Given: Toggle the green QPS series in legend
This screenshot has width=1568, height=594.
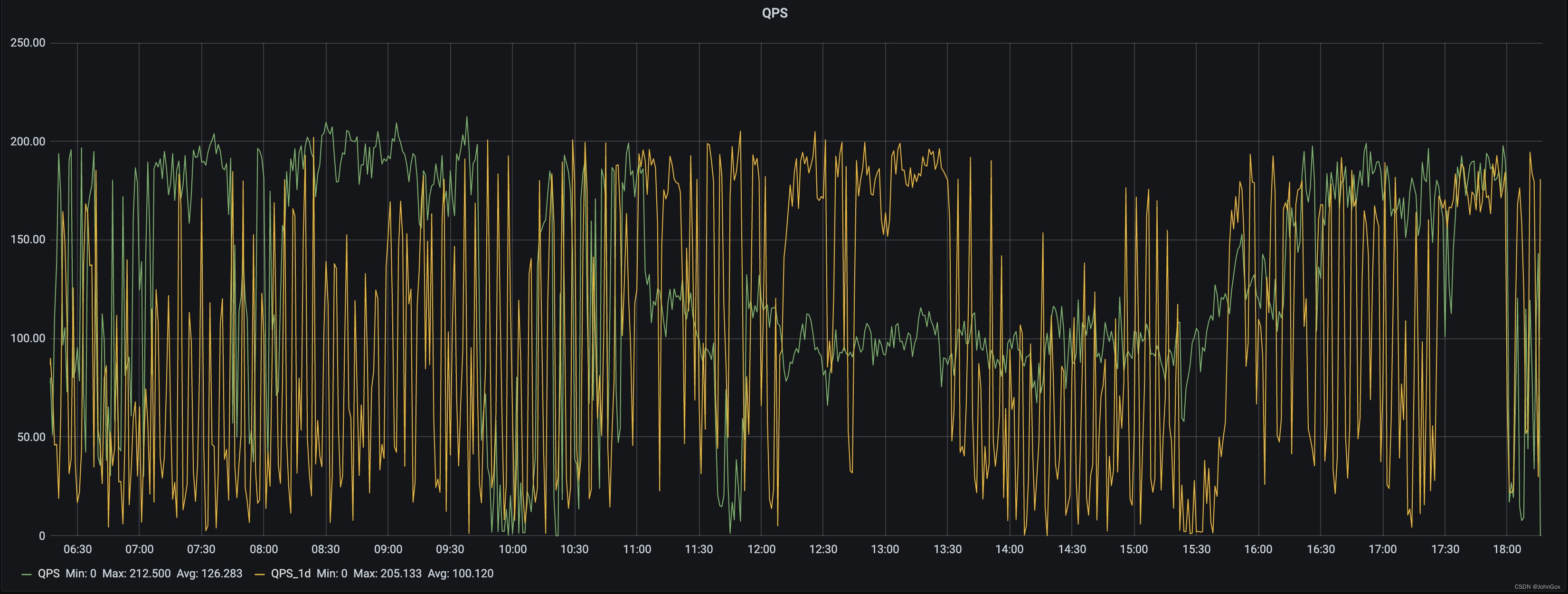Looking at the screenshot, I should point(49,573).
